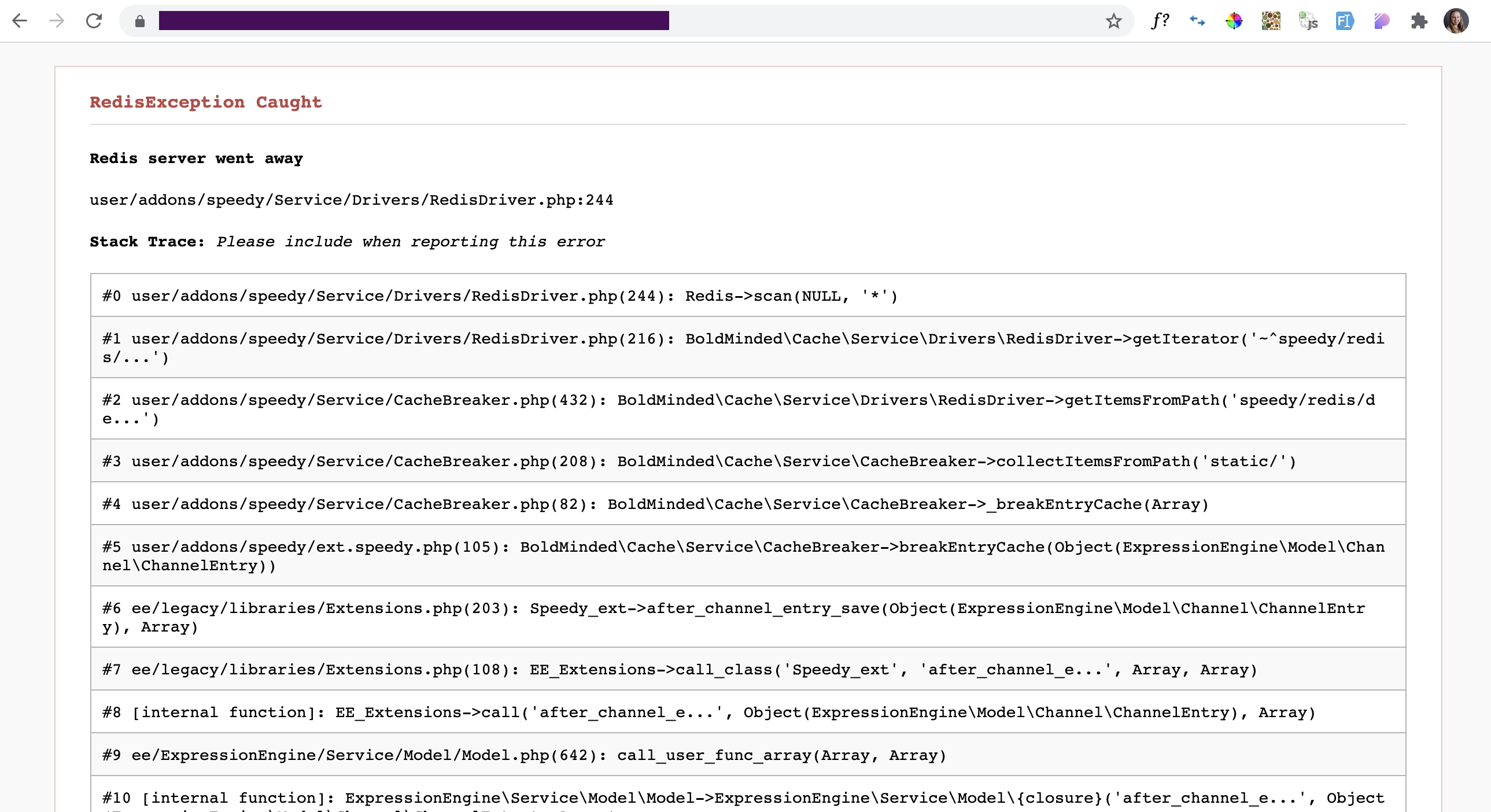The width and height of the screenshot is (1491, 812).
Task: Select stack trace row #4 _breakEntryCache
Action: [748, 504]
